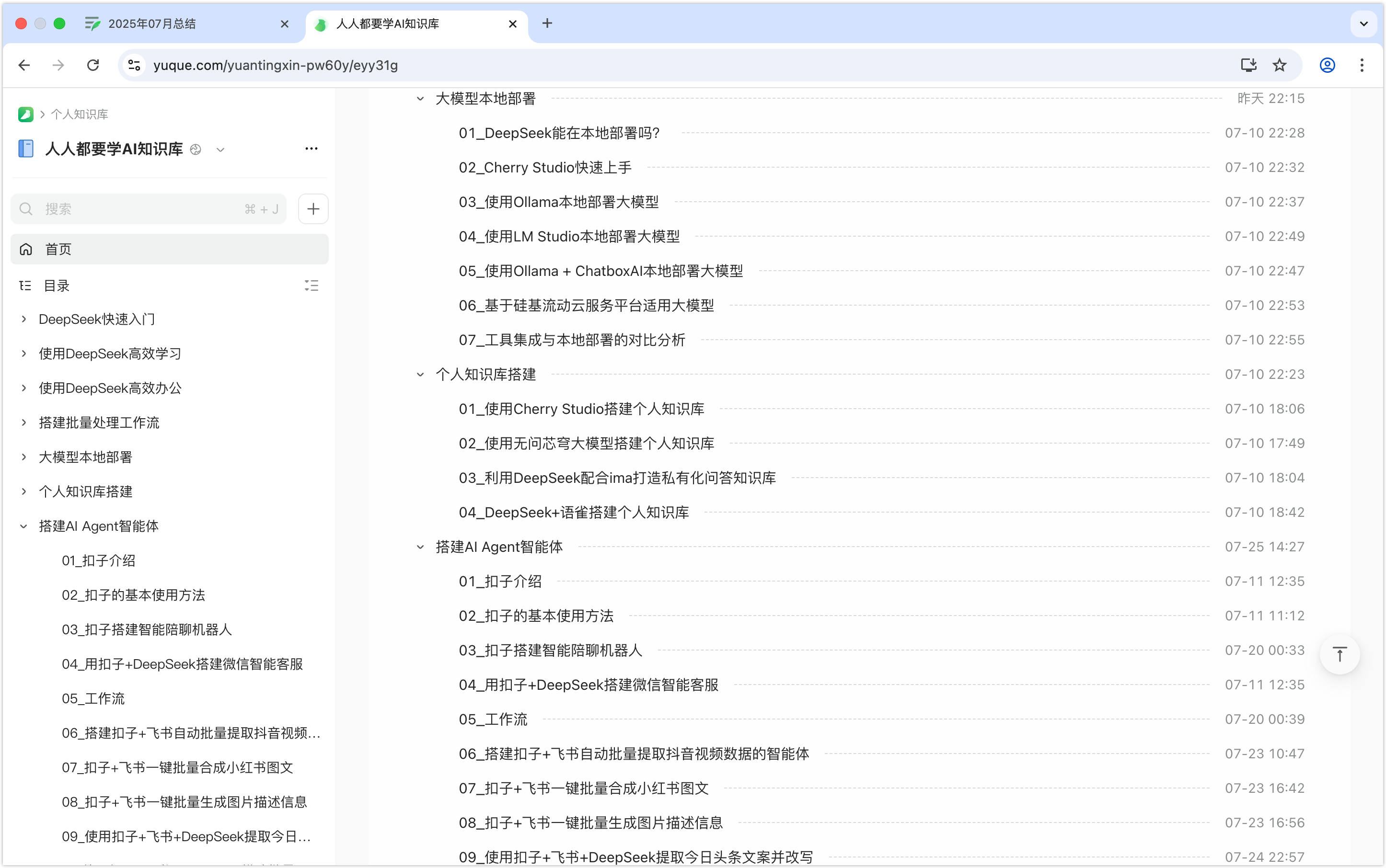This screenshot has width=1386, height=868.
Task: Select 首页 in sidebar
Action: tap(170, 249)
